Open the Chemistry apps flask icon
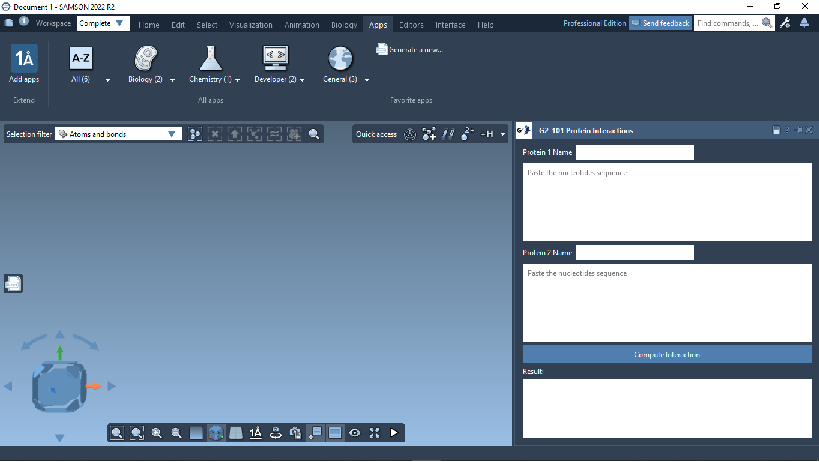 pos(207,58)
